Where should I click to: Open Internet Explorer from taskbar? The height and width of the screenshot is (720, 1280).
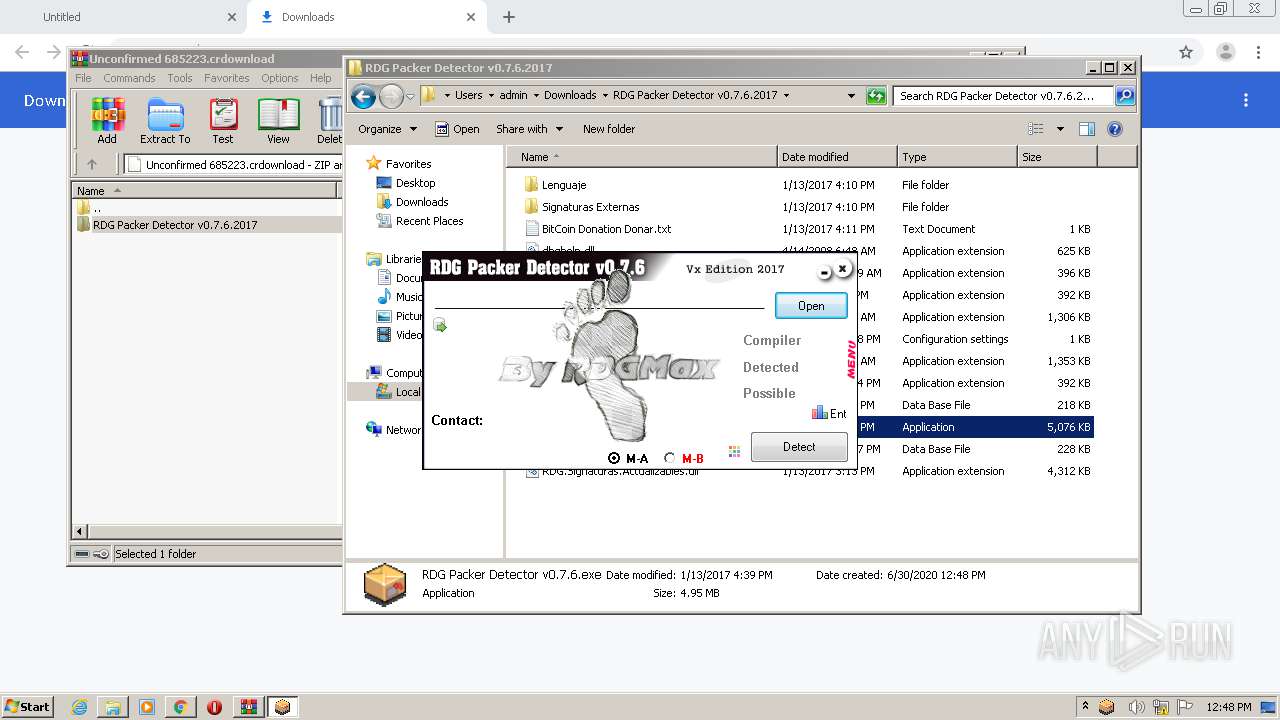tap(79, 707)
